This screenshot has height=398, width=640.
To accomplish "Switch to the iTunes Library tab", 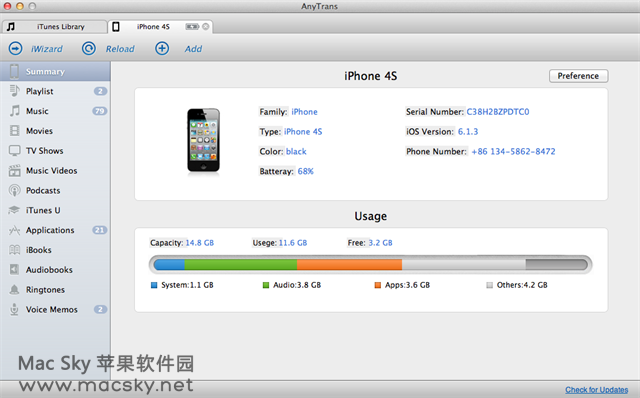I will pyautogui.click(x=55, y=27).
